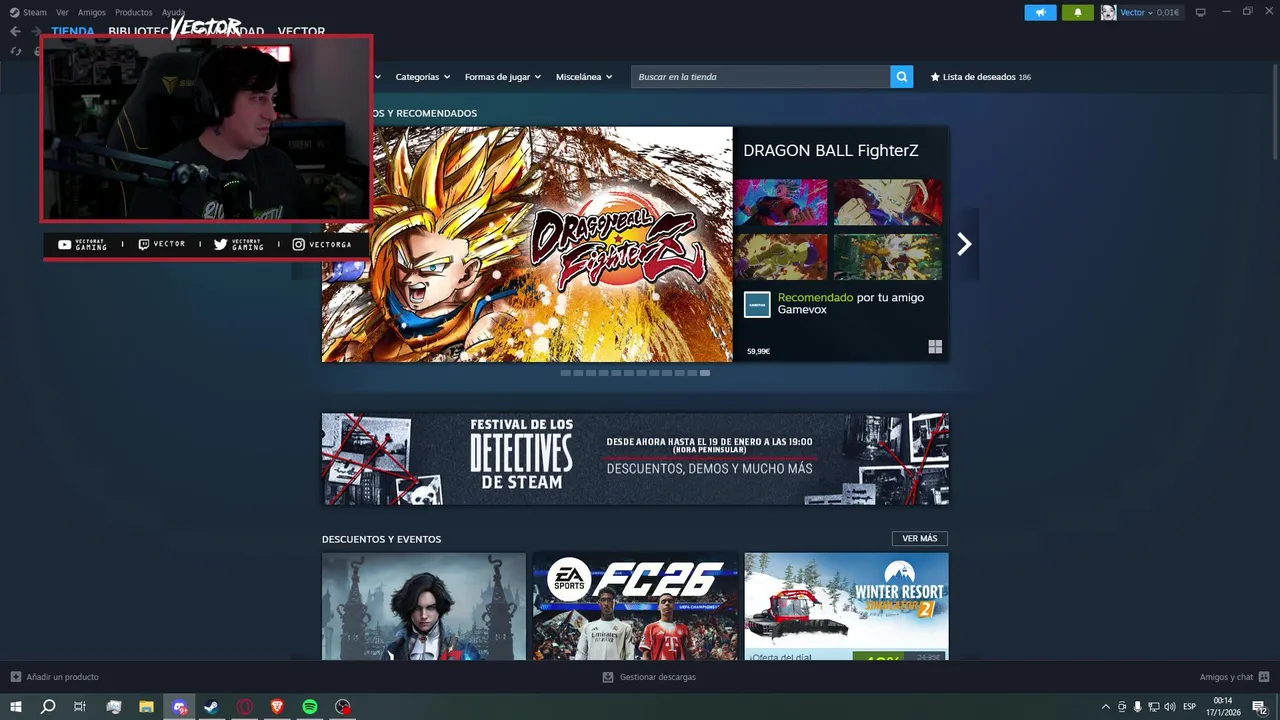Open the Amigos menu
1280x720 pixels.
92,12
